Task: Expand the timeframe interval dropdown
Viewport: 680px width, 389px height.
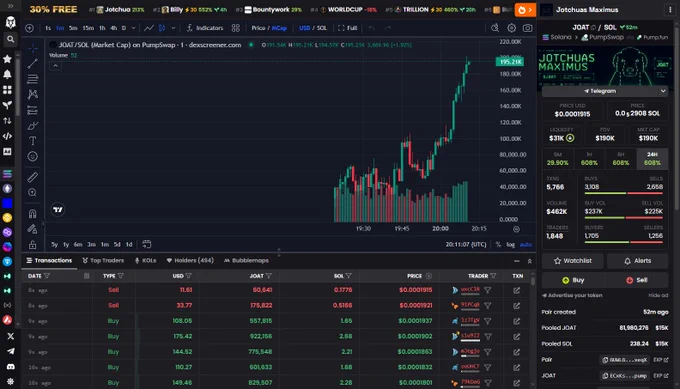Action: [x=134, y=28]
